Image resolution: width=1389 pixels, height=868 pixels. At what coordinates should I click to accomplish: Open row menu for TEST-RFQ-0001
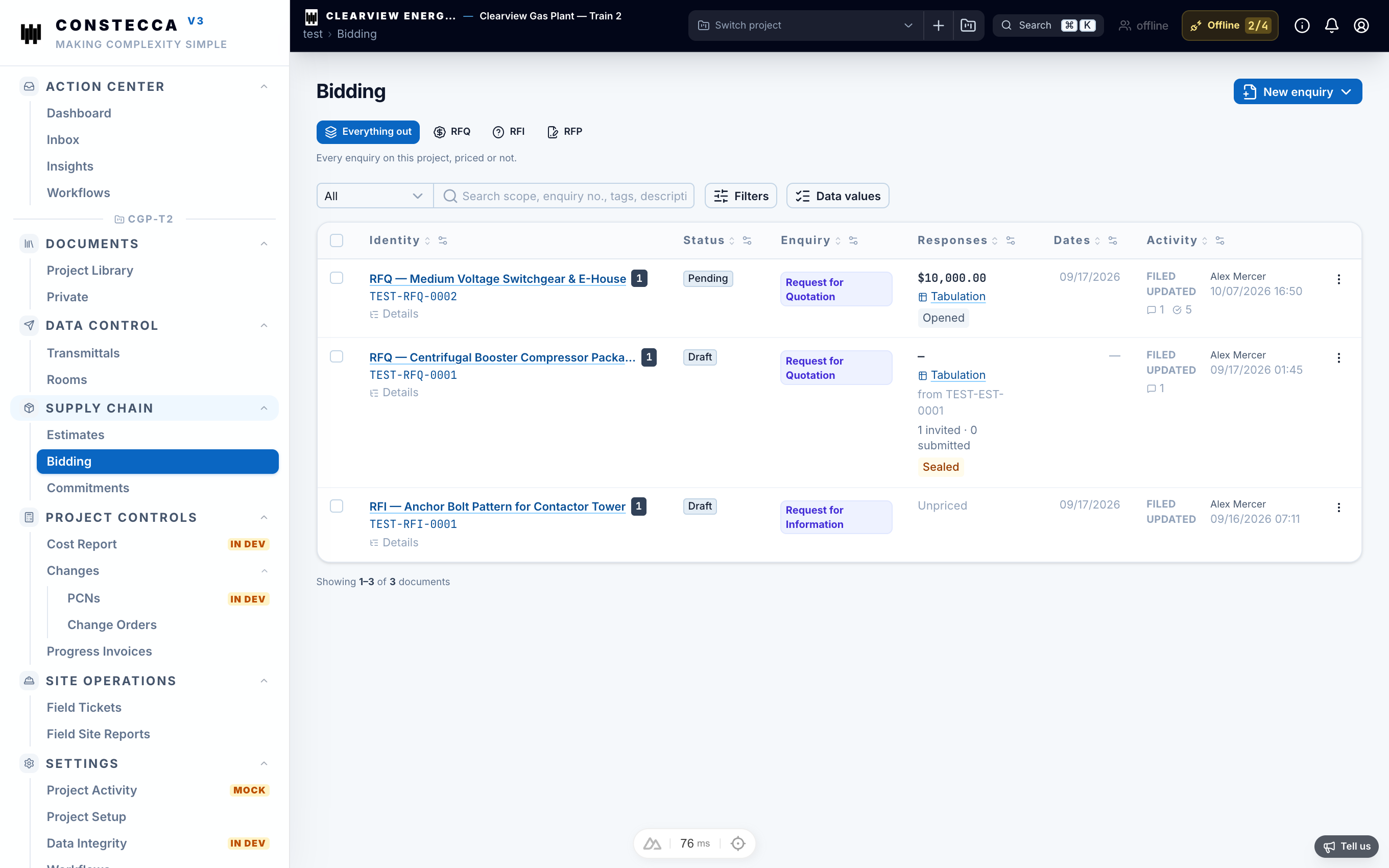(x=1338, y=357)
